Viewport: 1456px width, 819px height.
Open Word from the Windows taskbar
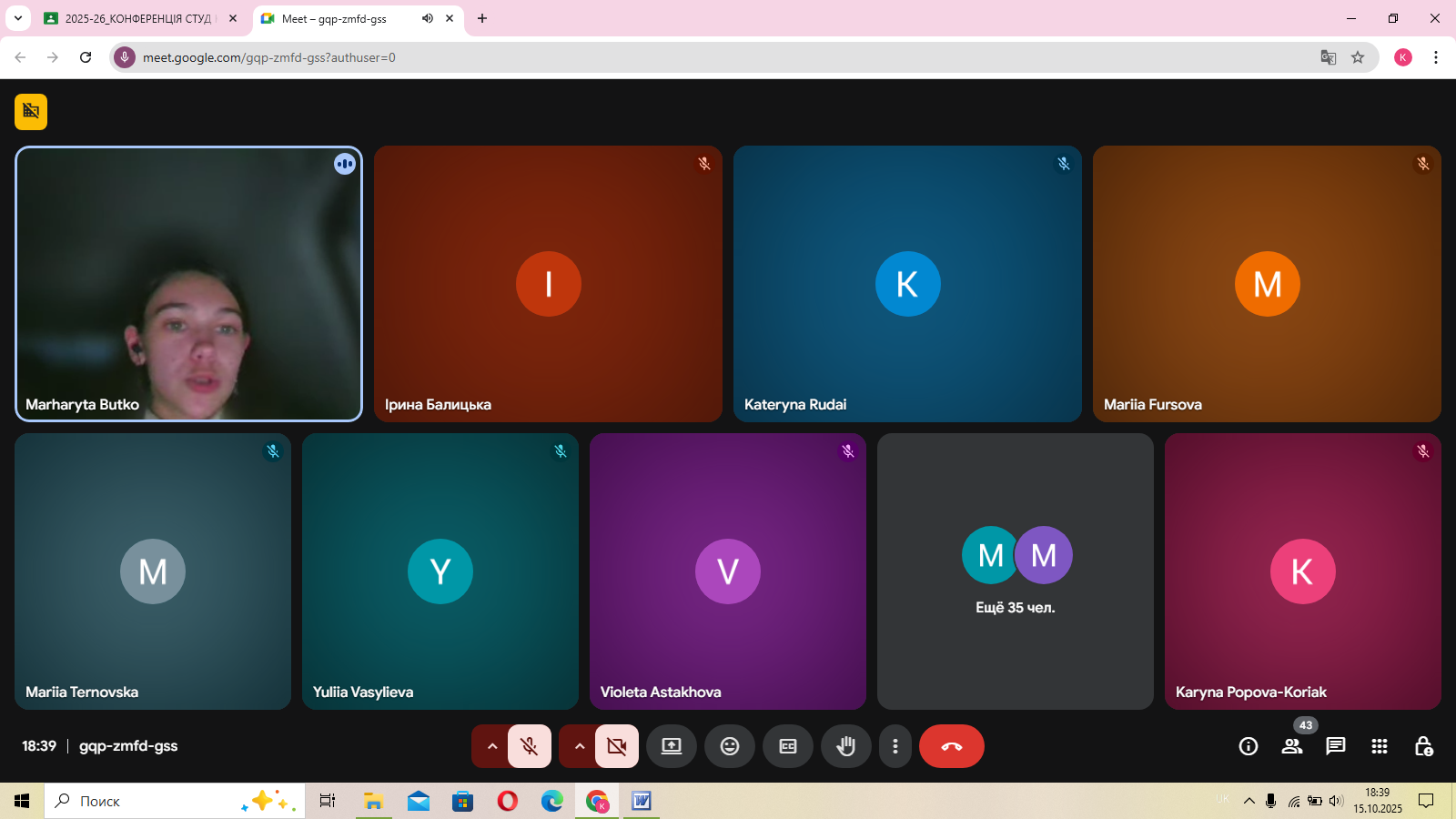click(642, 801)
